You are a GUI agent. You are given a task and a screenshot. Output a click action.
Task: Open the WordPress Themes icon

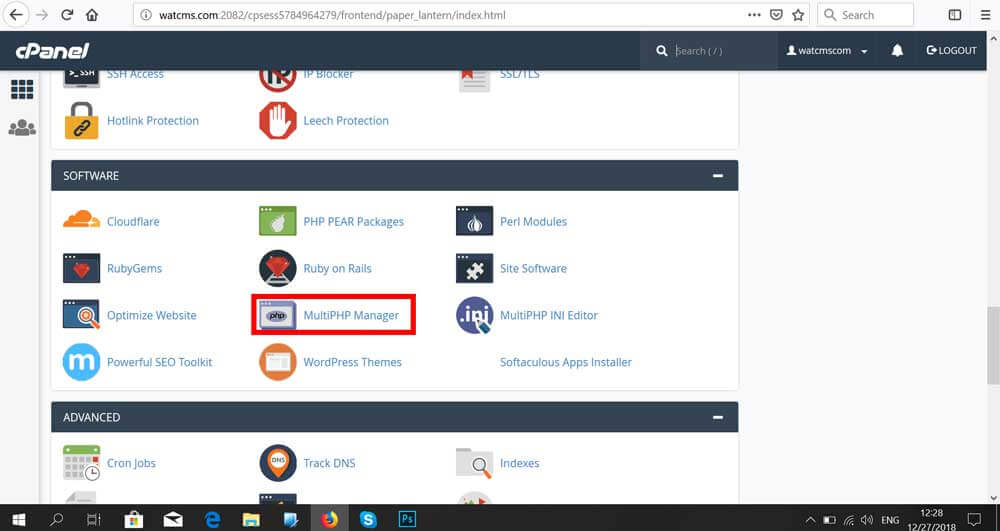click(277, 362)
